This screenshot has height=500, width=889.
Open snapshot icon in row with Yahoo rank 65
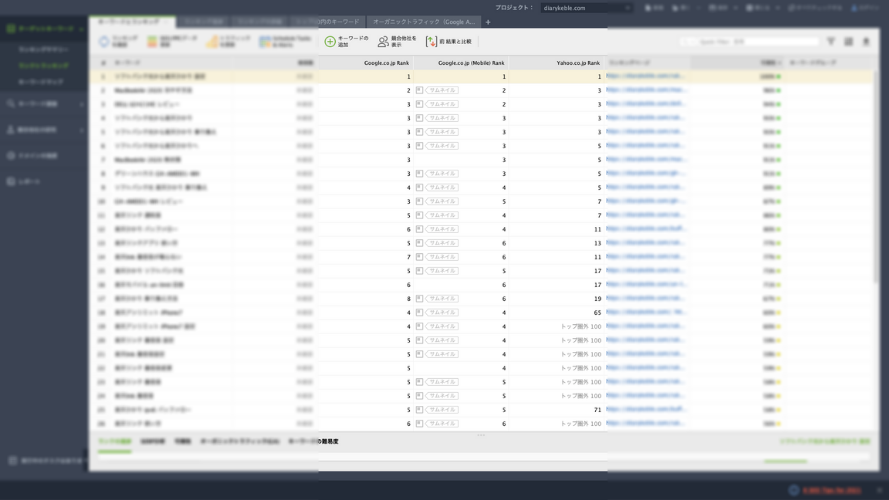click(x=419, y=312)
